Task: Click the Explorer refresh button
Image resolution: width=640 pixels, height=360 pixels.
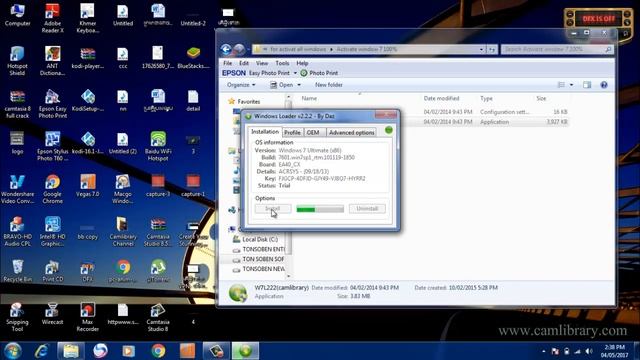Action: [x=492, y=49]
